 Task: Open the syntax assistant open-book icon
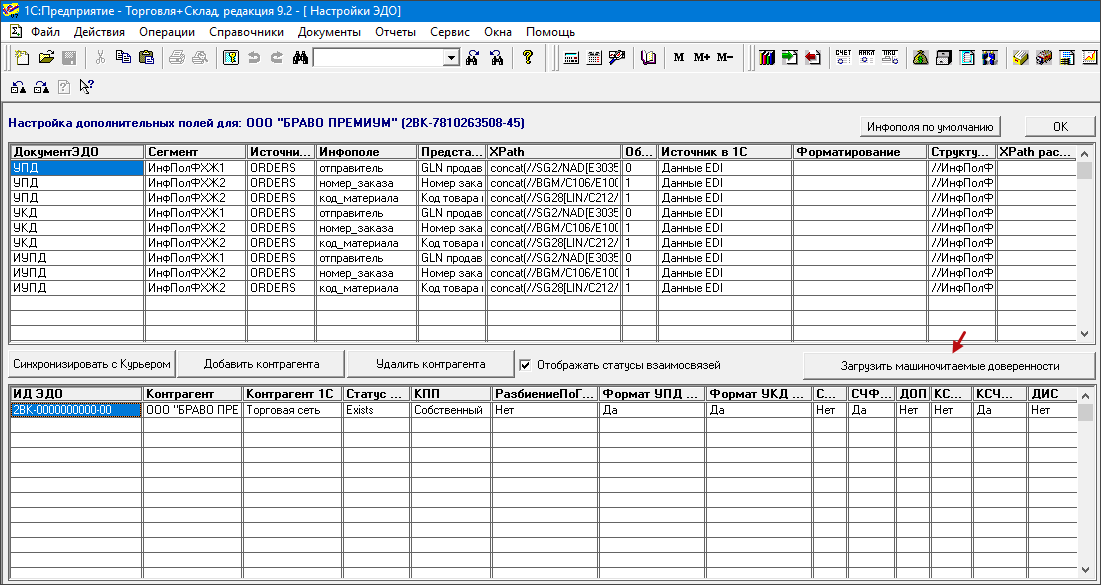click(649, 58)
